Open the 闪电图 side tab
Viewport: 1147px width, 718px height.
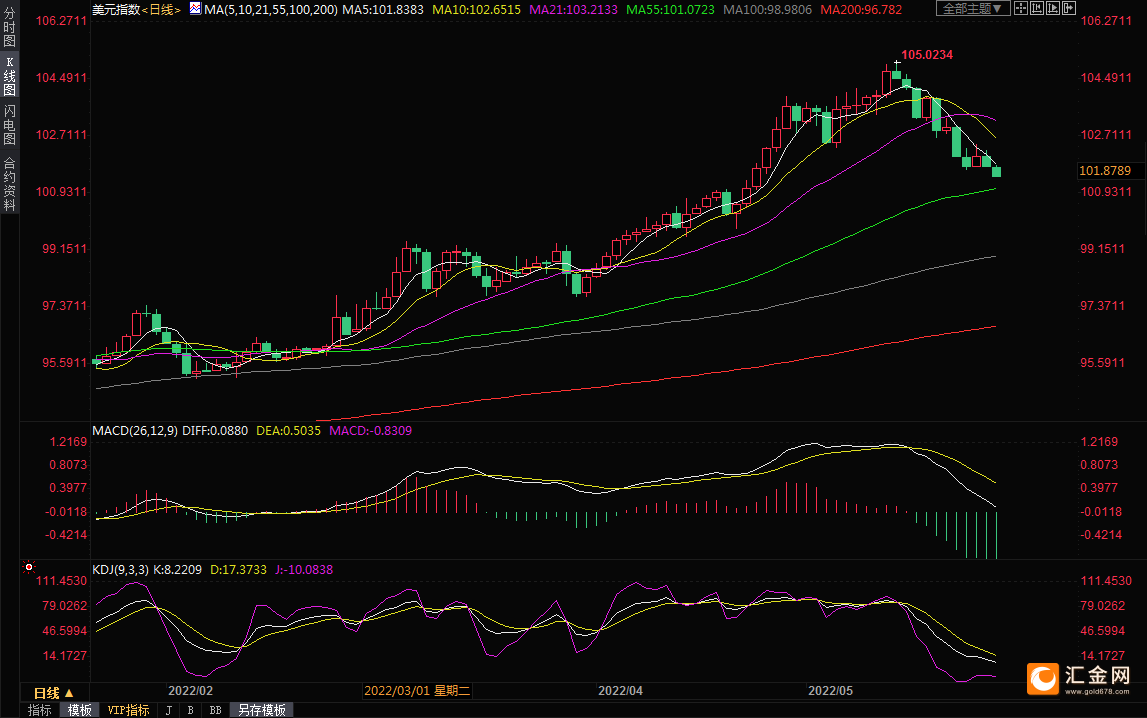9,123
